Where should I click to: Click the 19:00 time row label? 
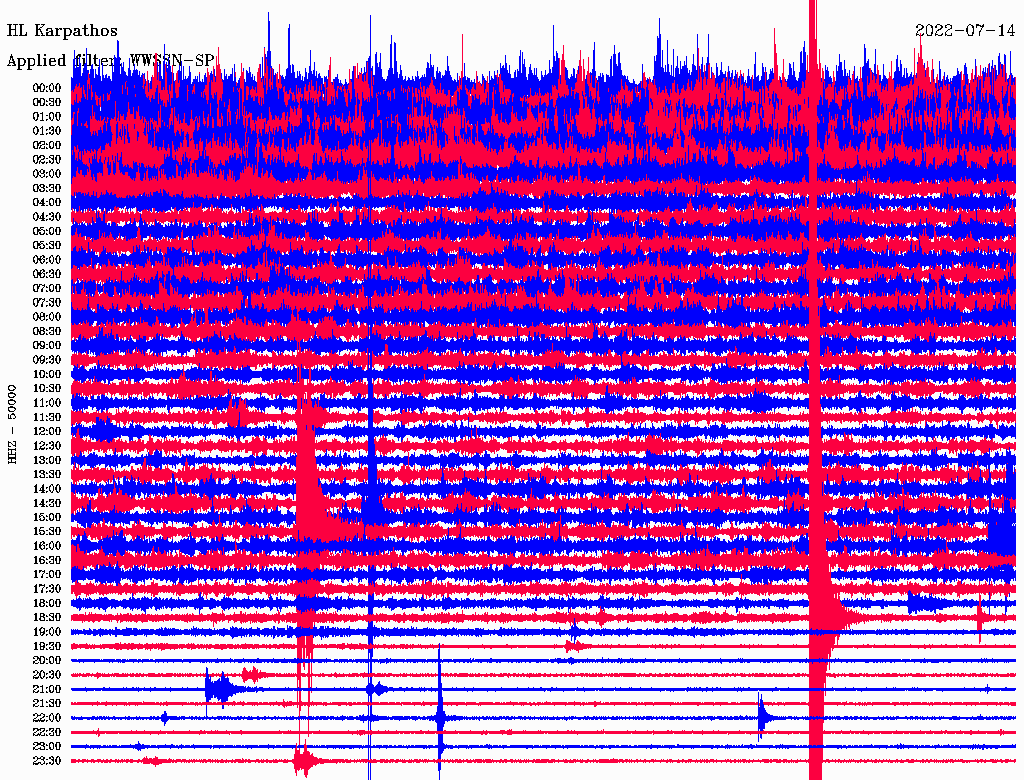[47, 632]
